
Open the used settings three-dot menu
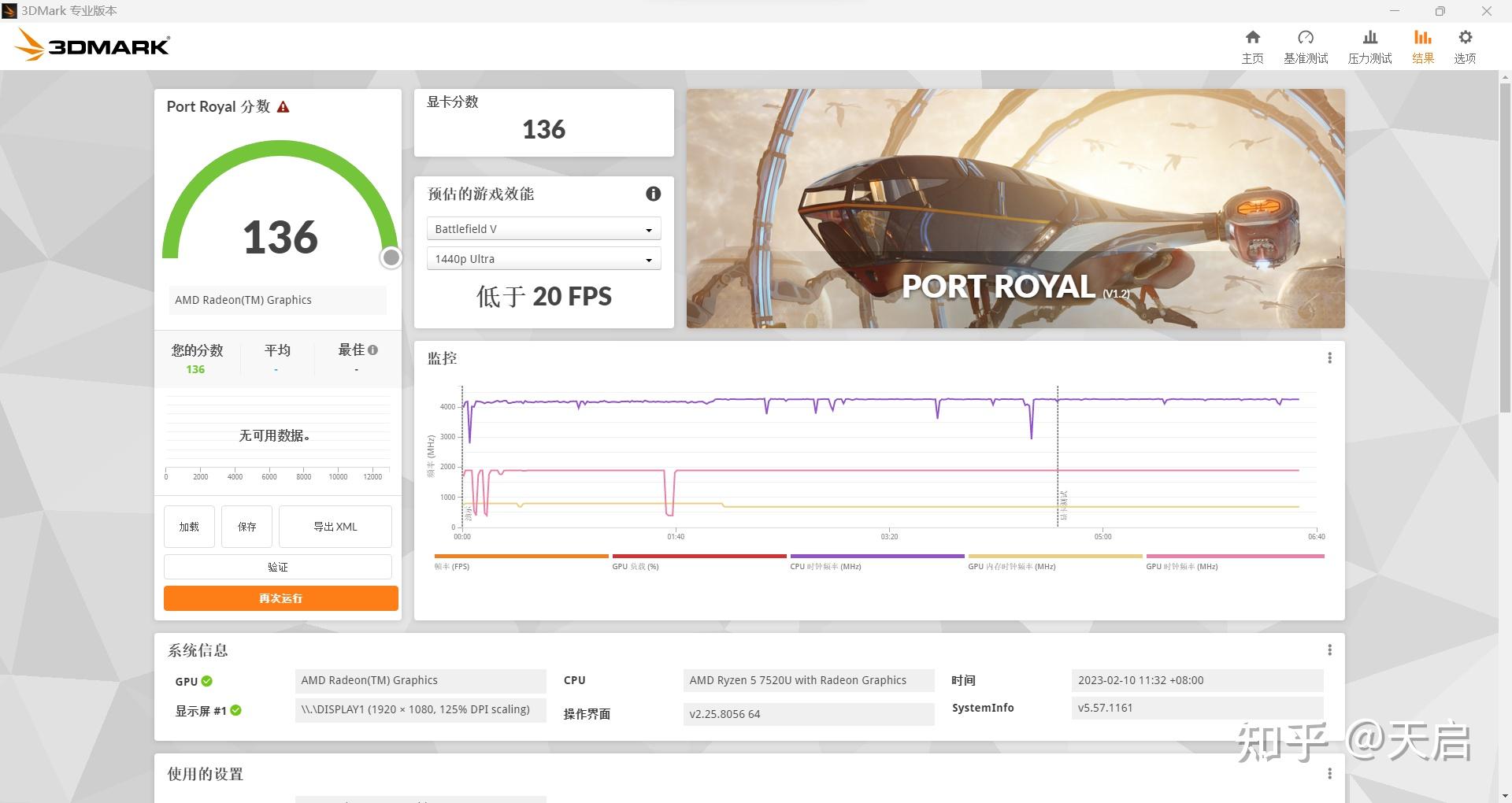point(1329,773)
